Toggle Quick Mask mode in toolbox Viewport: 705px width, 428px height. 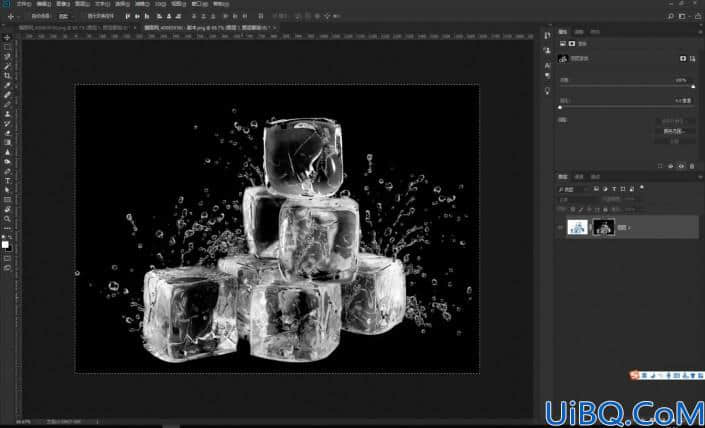coord(7,259)
